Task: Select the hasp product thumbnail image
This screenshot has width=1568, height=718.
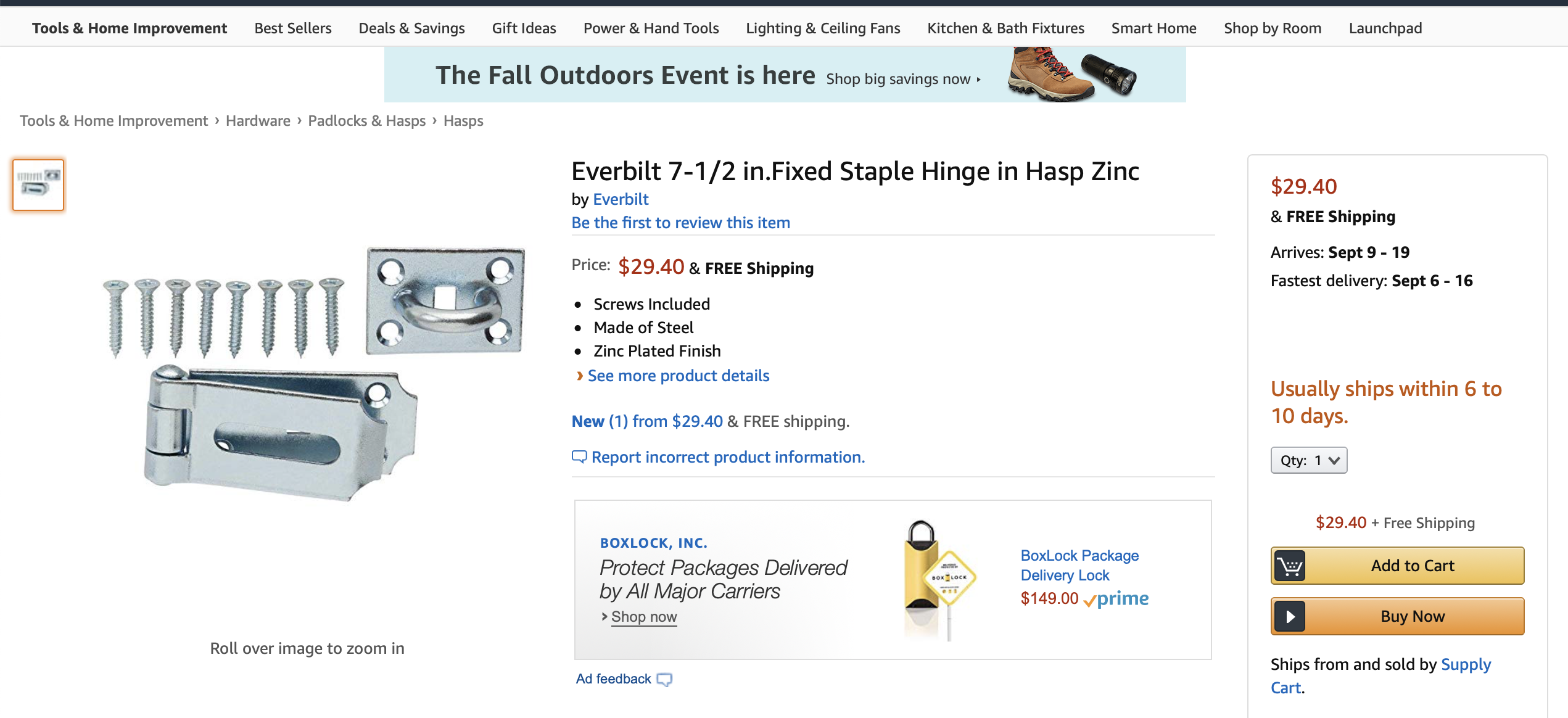Action: (x=38, y=185)
